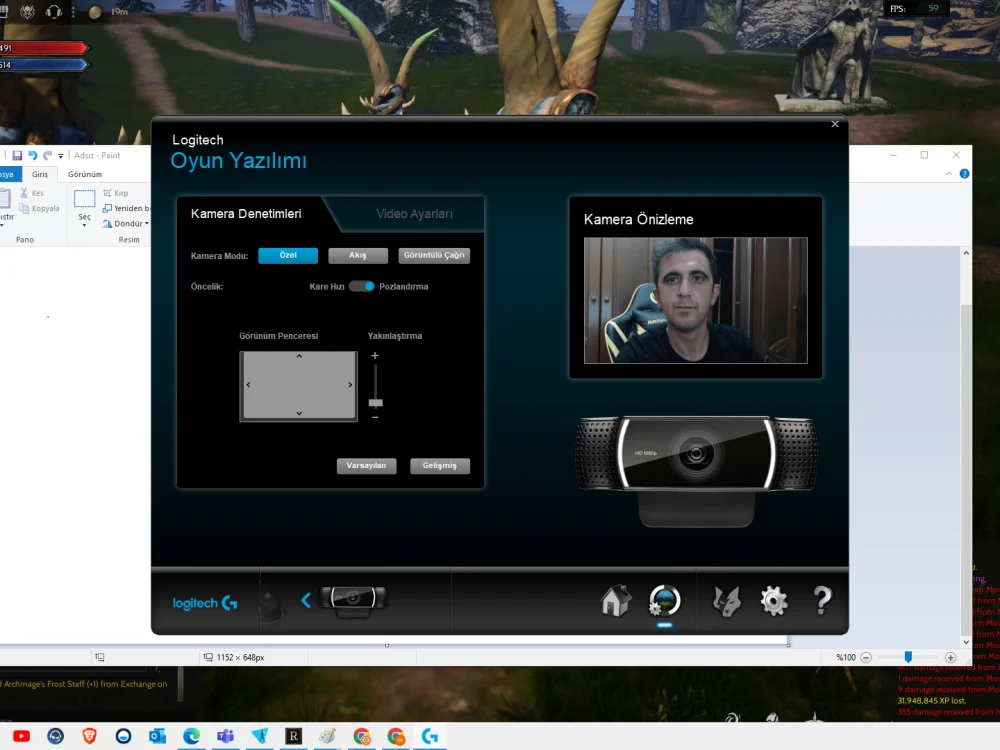The height and width of the screenshot is (750, 1000).
Task: Select the camera settings icon in bottom bar
Action: pyautogui.click(x=664, y=599)
